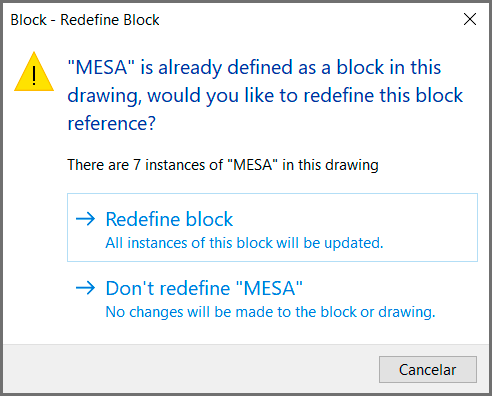Choose the Redefine block option
The height and width of the screenshot is (396, 492).
[x=272, y=228]
